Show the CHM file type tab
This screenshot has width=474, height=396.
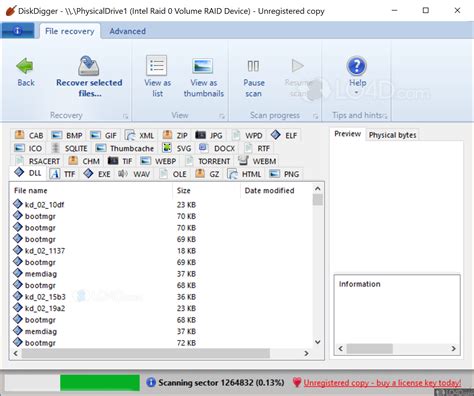click(84, 161)
